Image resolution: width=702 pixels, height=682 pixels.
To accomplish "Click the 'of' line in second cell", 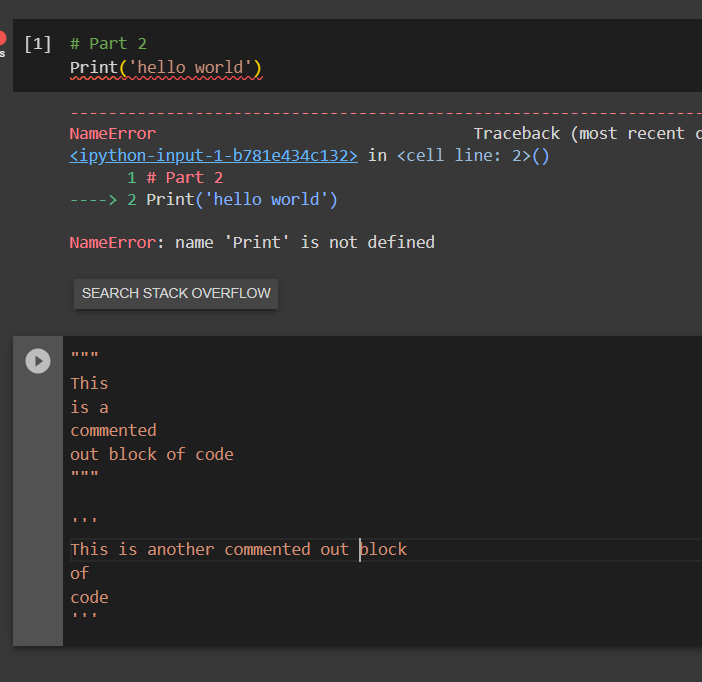I will [x=80, y=573].
